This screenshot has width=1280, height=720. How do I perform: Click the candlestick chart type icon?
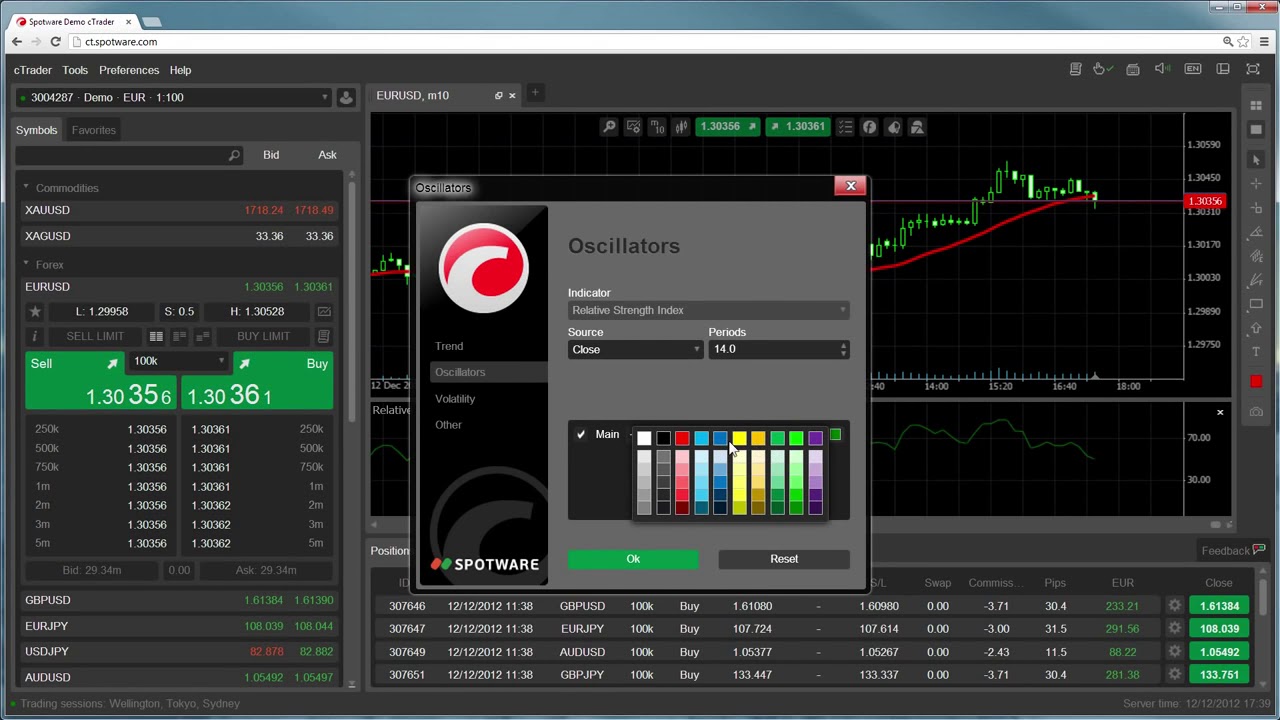(681, 127)
